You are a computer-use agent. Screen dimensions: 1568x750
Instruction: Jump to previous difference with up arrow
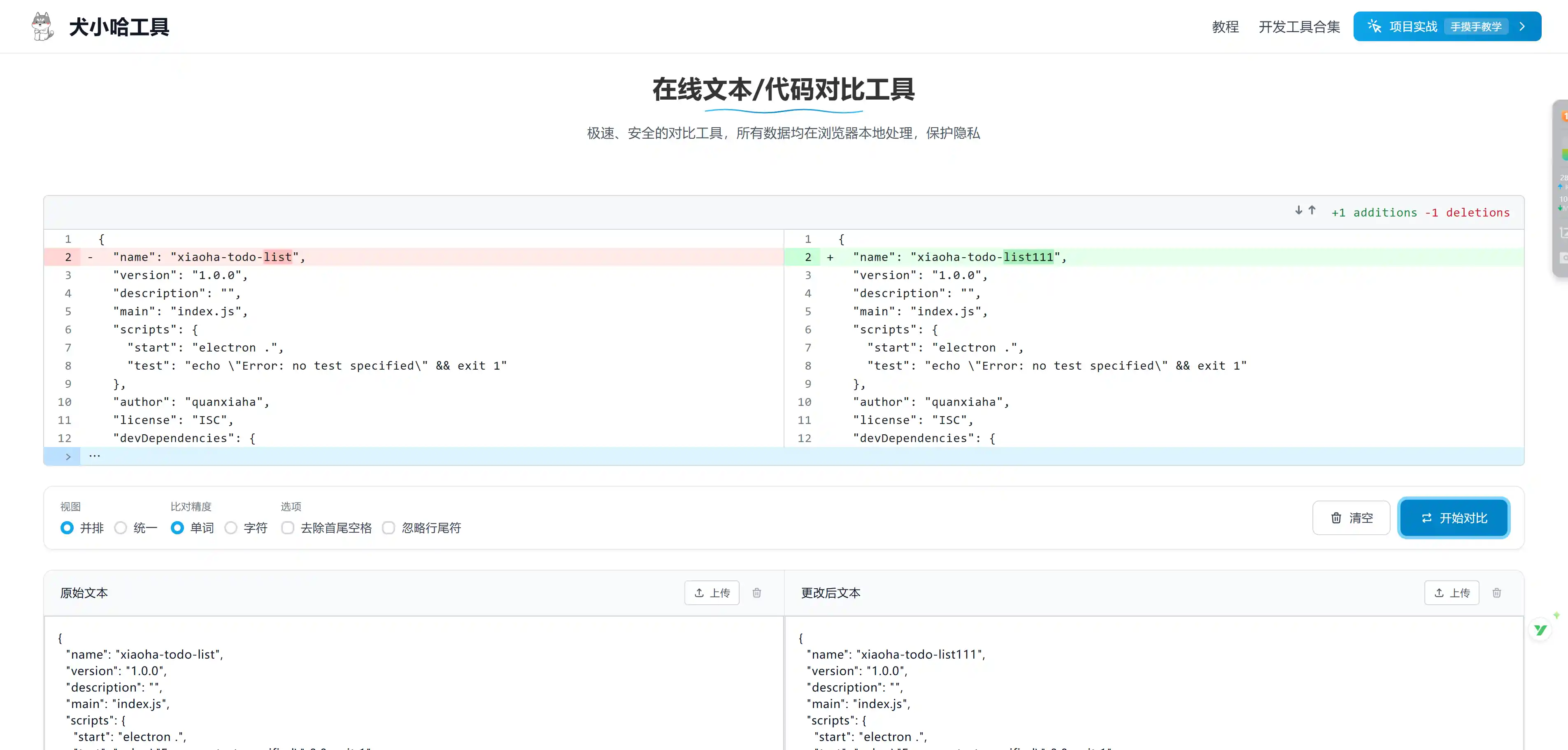[x=1312, y=211]
